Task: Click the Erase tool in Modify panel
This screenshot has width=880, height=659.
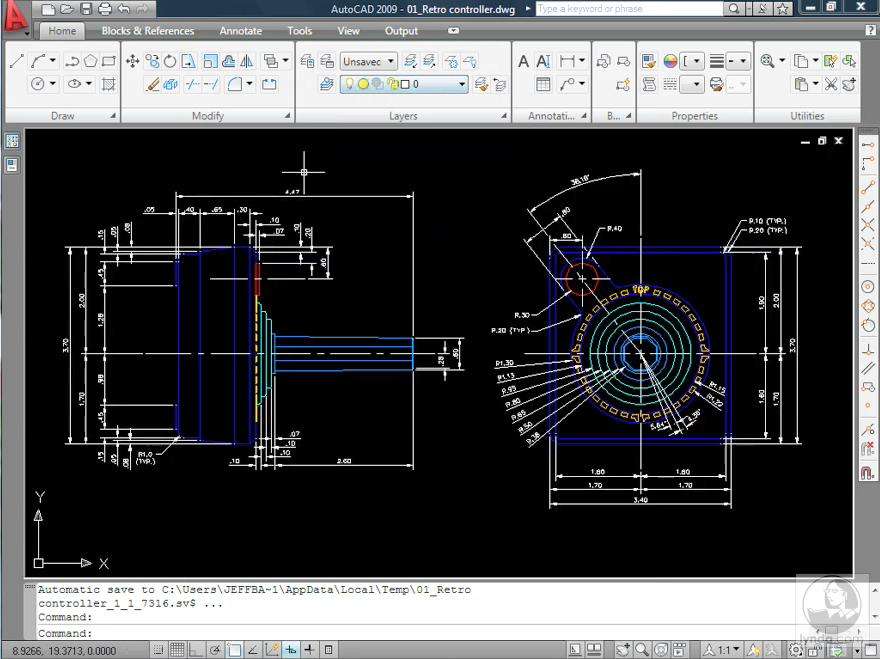Action: coord(153,85)
